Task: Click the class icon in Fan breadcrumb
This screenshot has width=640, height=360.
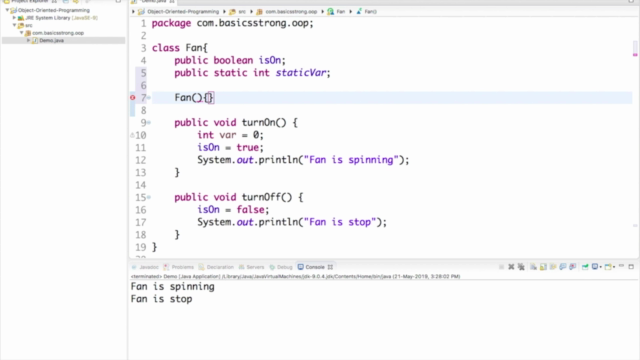Action: tap(331, 11)
